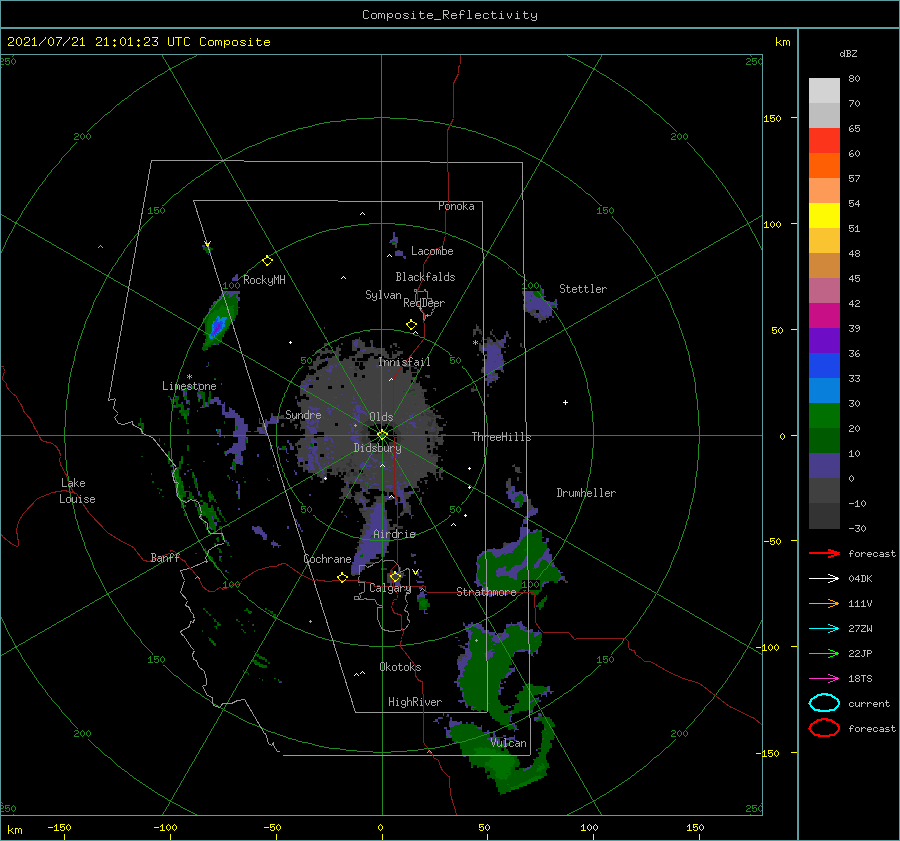Click the RedDeer city label

tap(424, 303)
